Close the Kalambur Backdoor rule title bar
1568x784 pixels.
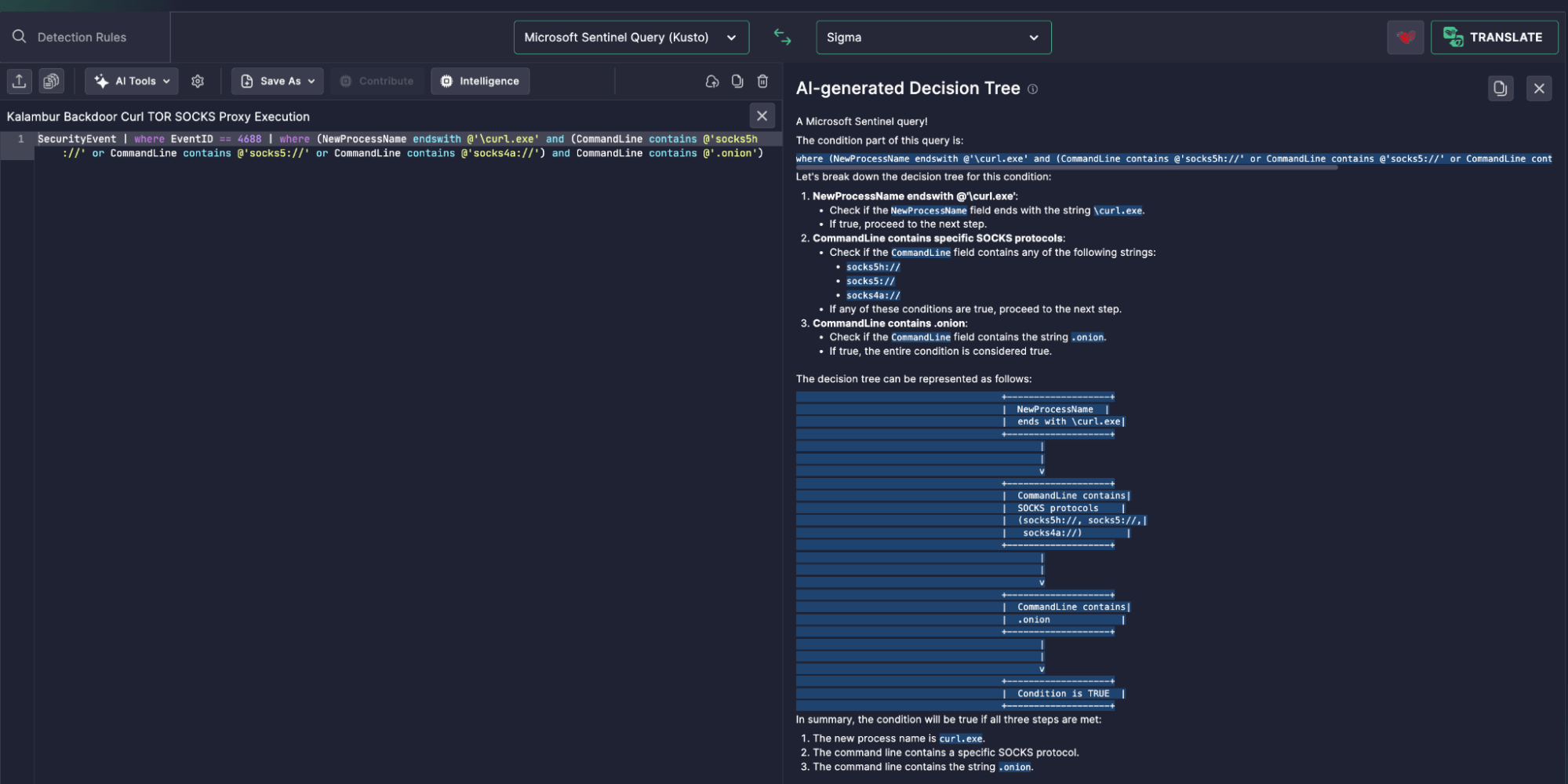(x=762, y=116)
